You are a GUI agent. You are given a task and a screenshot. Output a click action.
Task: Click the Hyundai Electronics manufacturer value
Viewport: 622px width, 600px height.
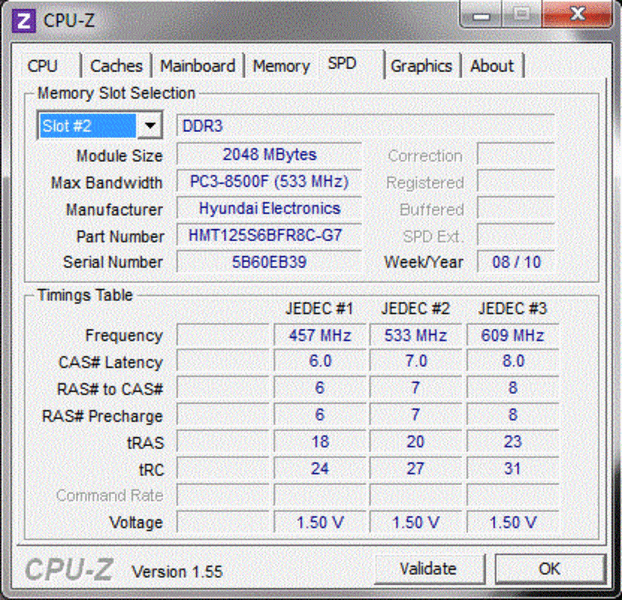tap(269, 209)
